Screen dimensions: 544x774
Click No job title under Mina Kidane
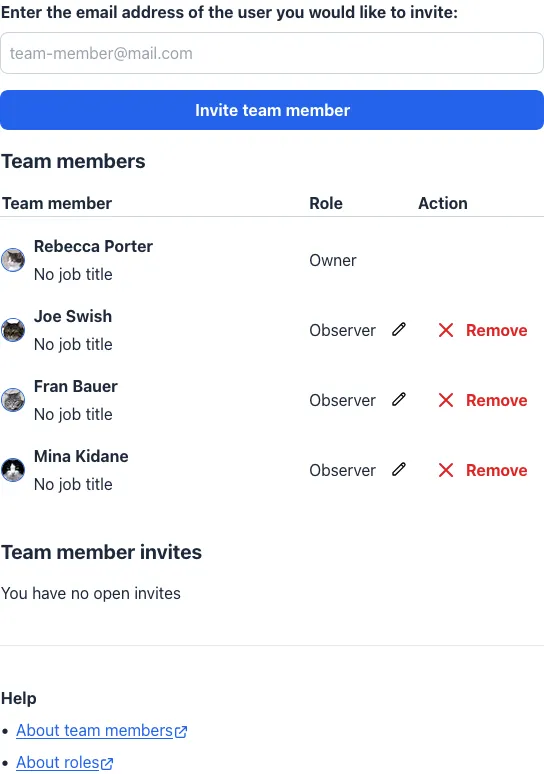[73, 485]
